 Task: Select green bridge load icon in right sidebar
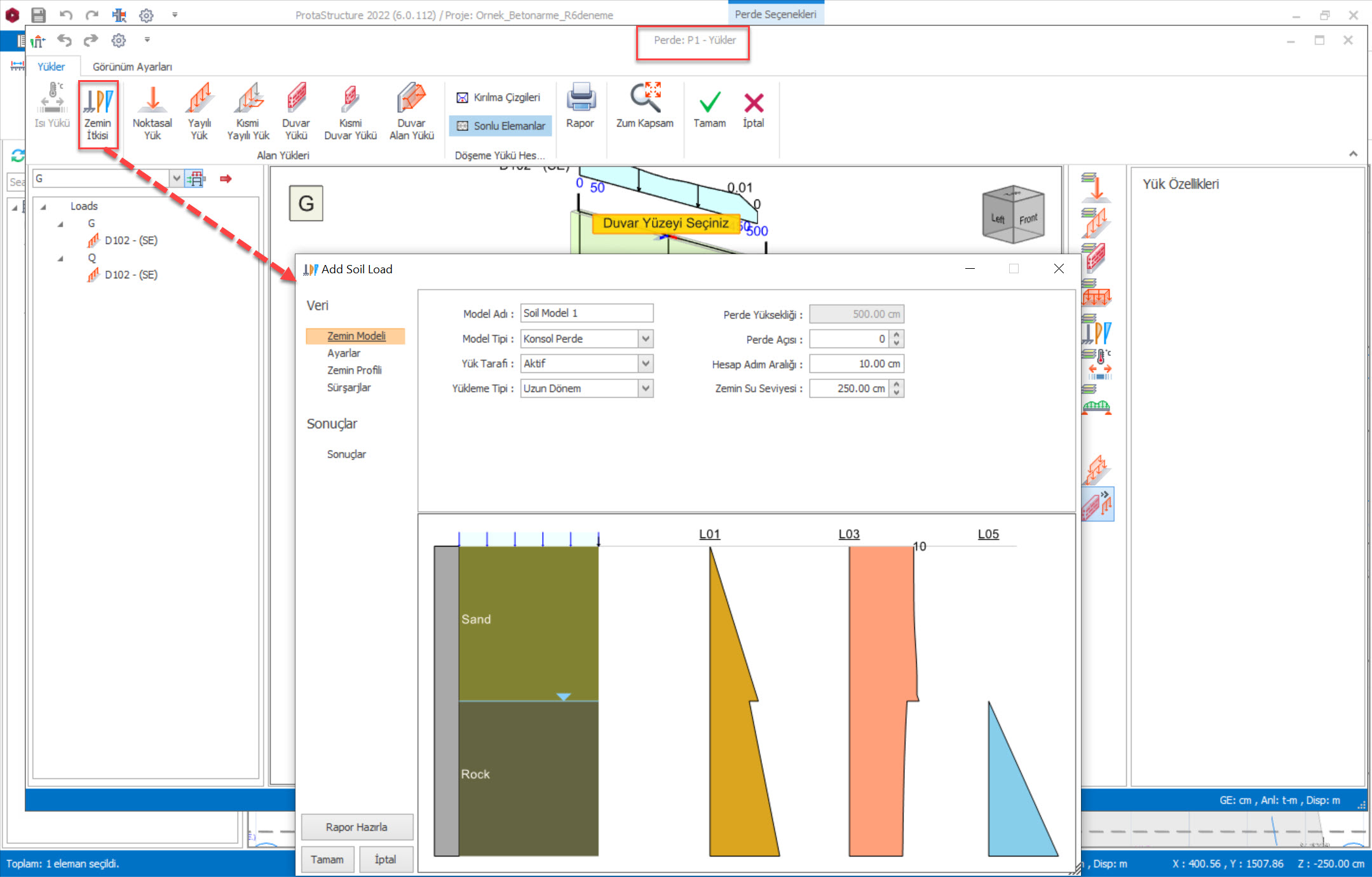tap(1096, 400)
